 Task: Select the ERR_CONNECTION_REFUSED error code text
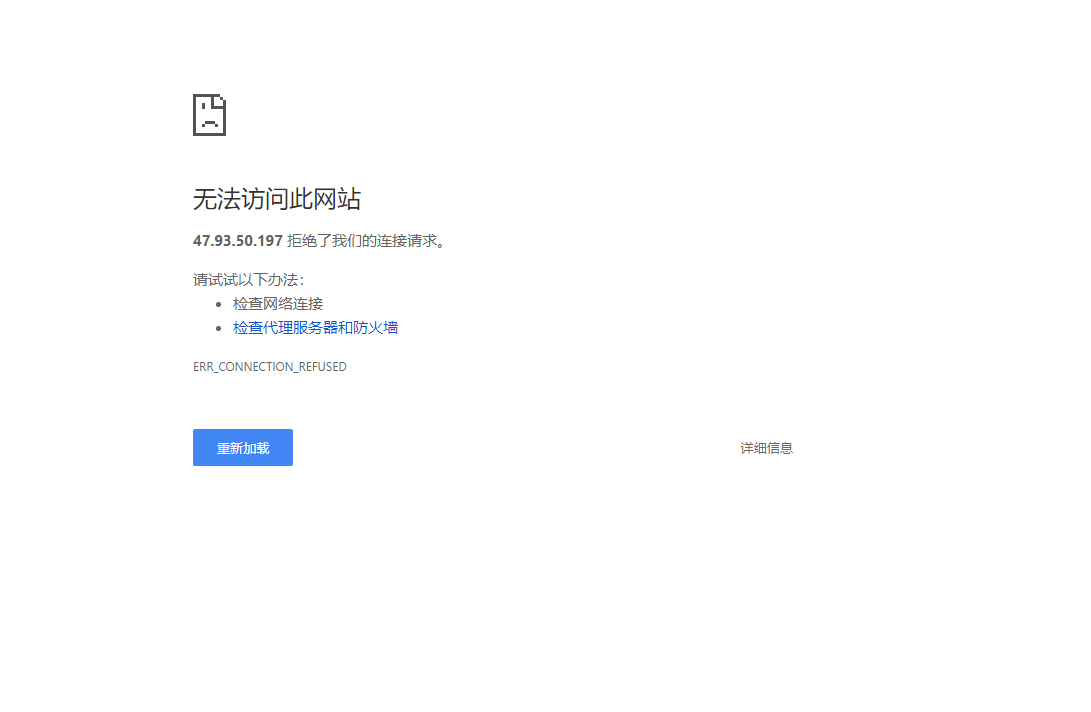coord(269,366)
